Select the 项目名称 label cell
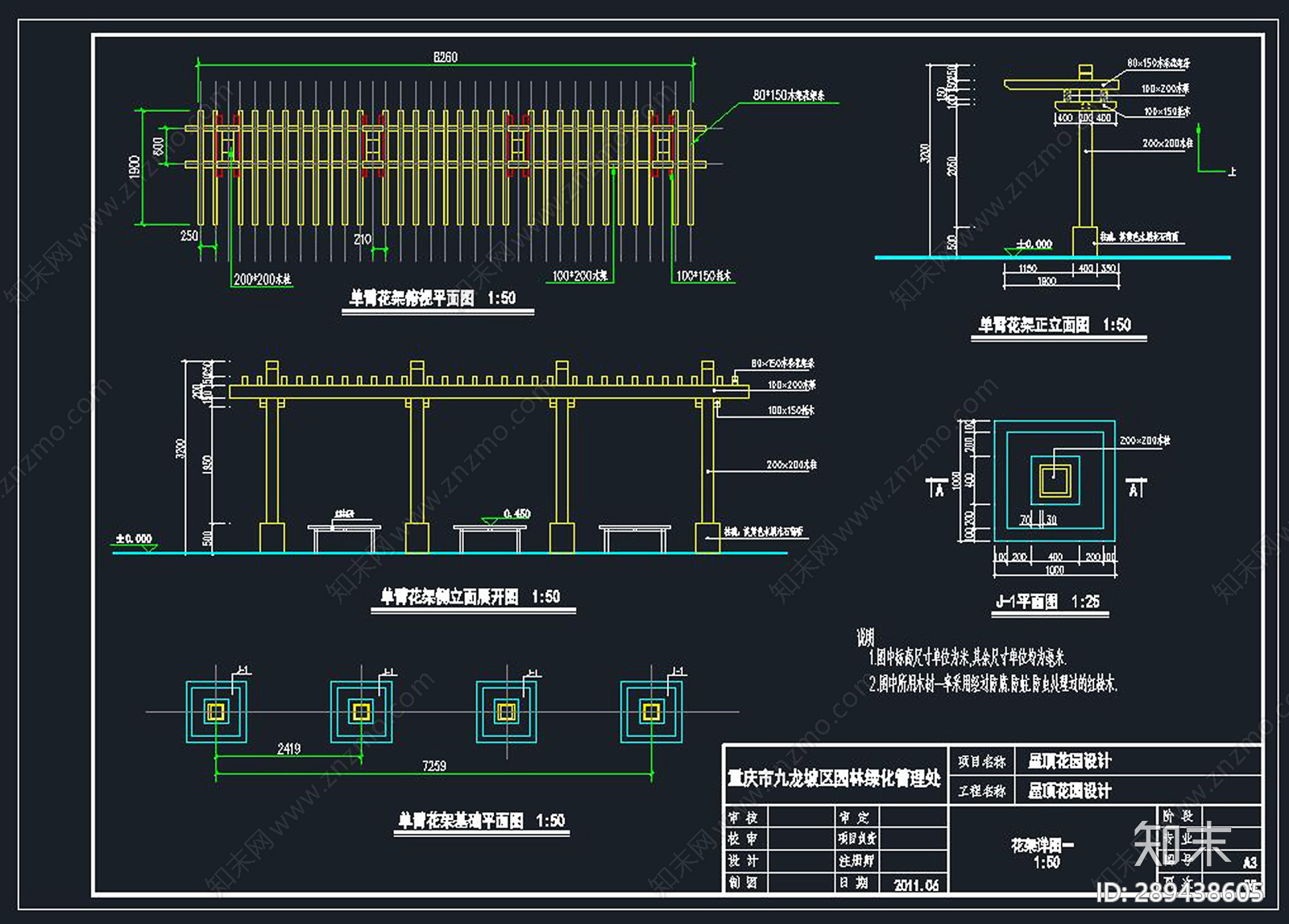 coord(982,761)
